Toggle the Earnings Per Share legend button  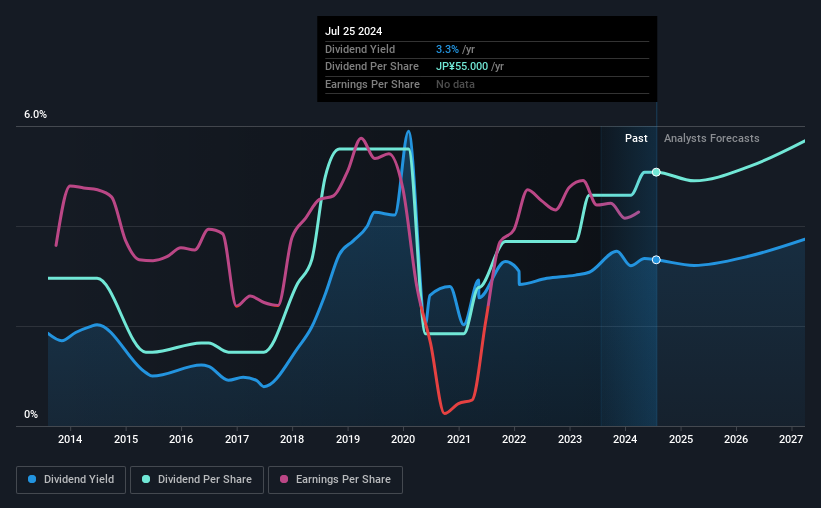click(x=335, y=480)
